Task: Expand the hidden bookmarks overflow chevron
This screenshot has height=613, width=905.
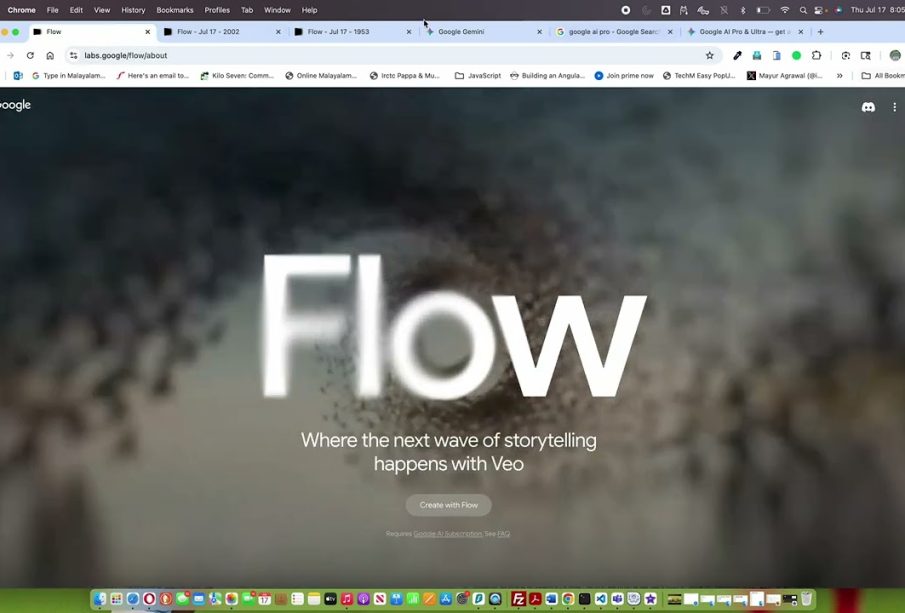Action: [840, 76]
